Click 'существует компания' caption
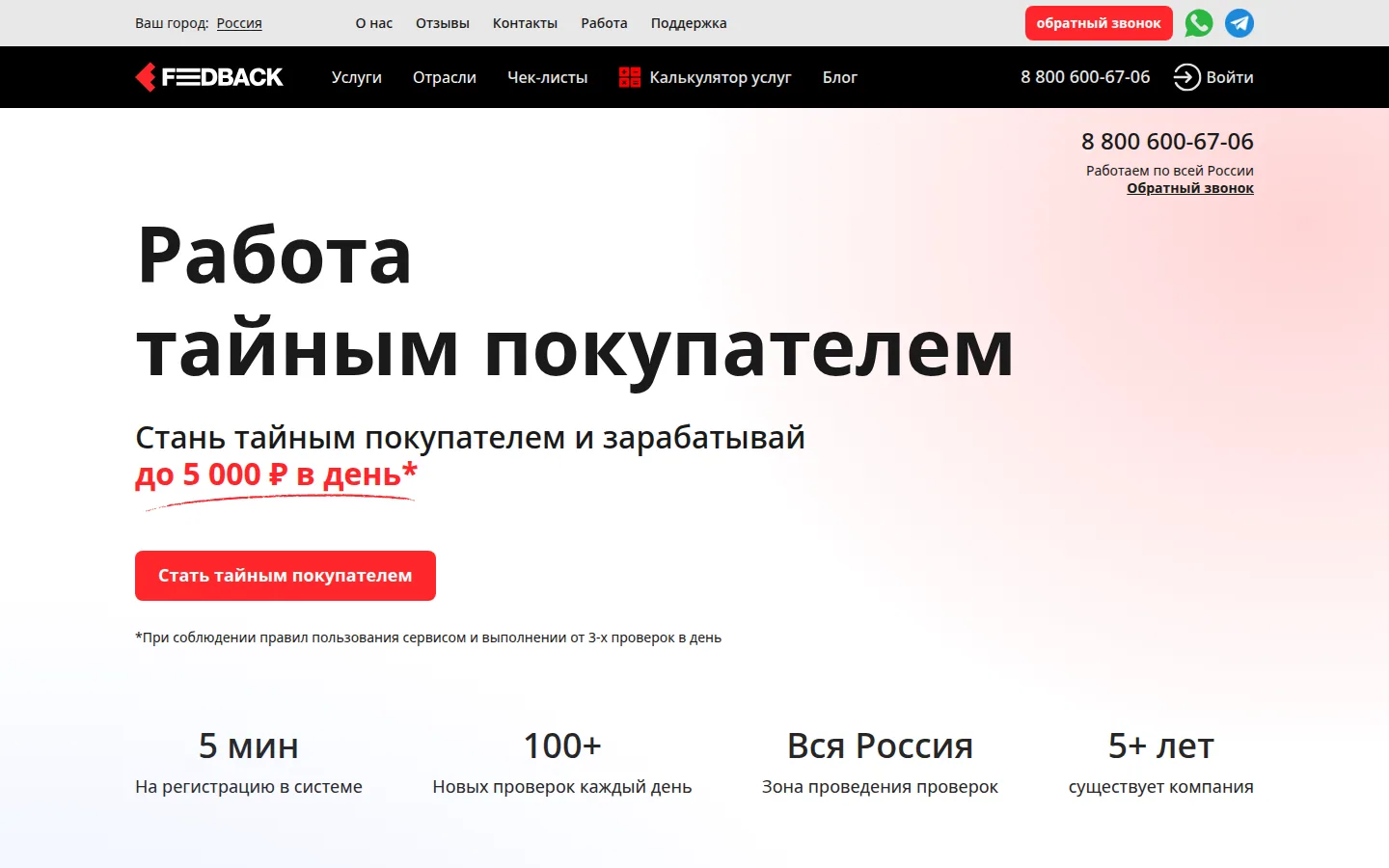Viewport: 1389px width, 868px height. [1161, 787]
